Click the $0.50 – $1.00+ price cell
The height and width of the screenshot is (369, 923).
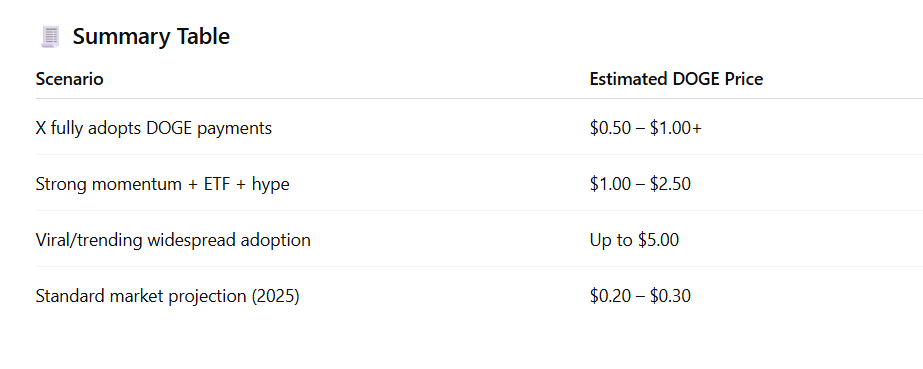point(646,128)
